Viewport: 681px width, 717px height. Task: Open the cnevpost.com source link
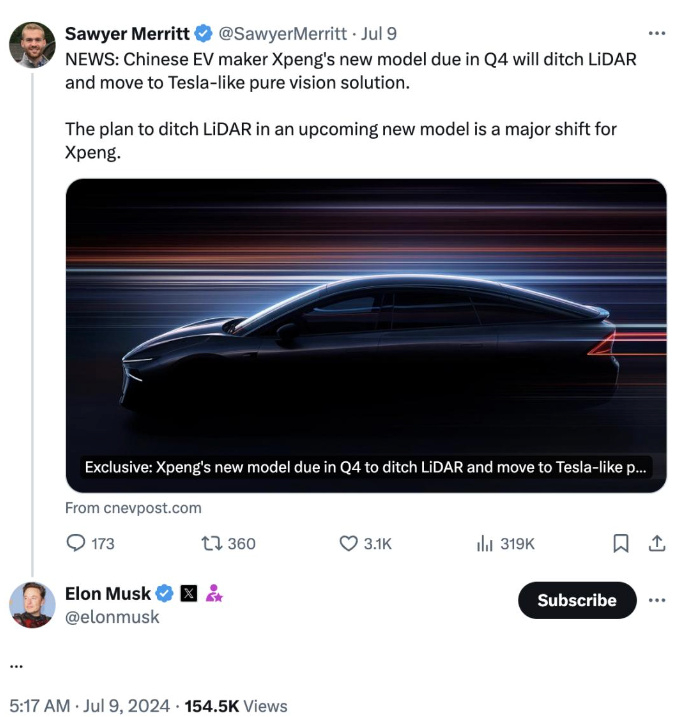pyautogui.click(x=133, y=508)
